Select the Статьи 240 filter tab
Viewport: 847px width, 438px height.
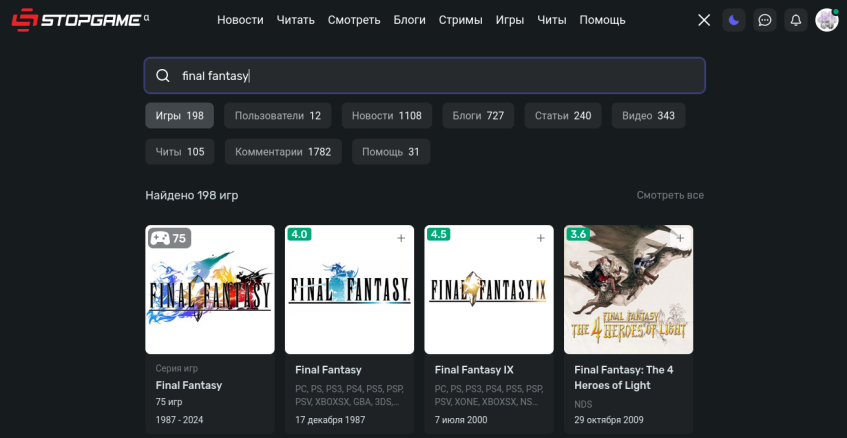pos(563,116)
